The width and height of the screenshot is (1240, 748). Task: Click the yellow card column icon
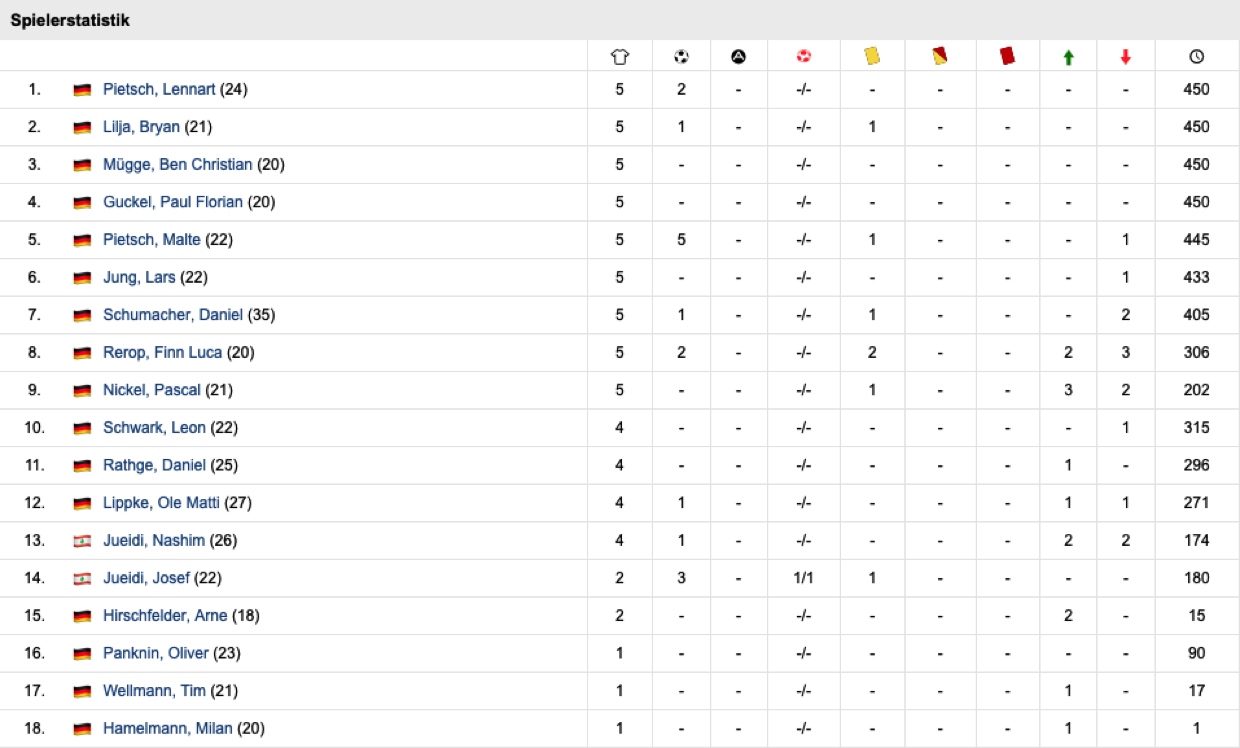(x=872, y=57)
